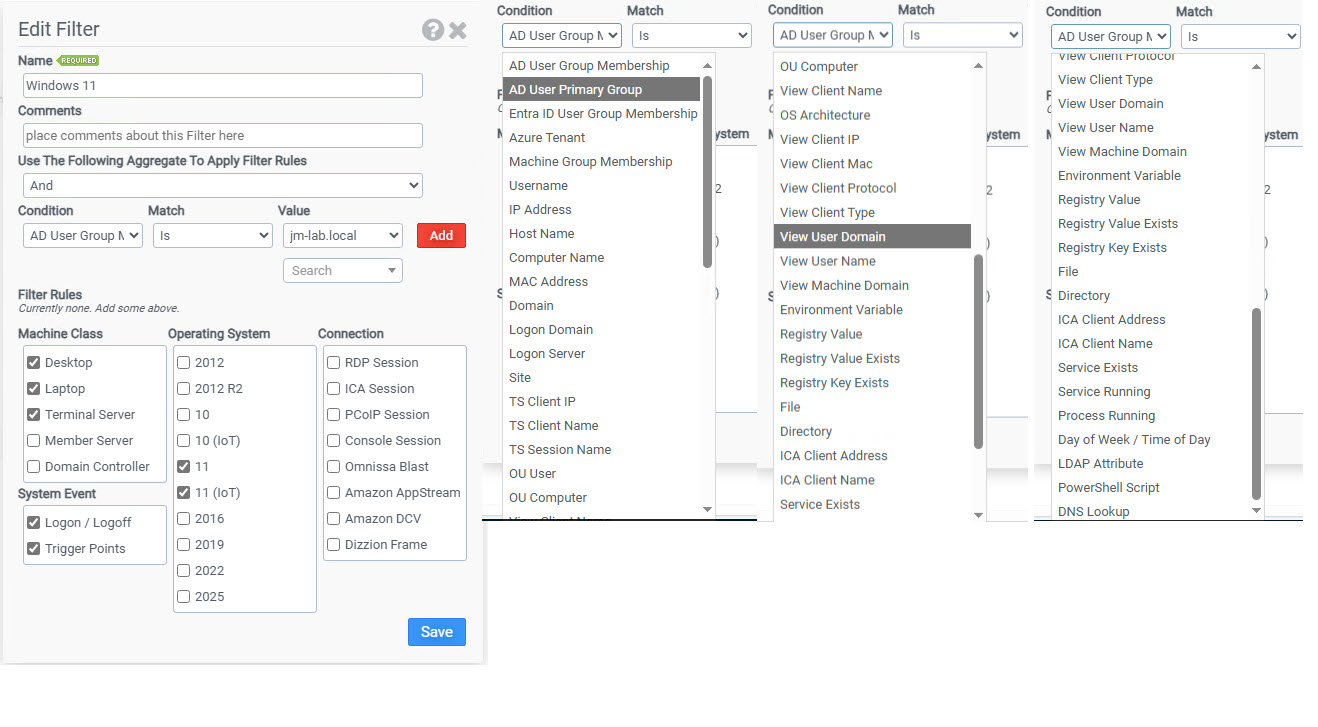Uncheck the Windows 11 (IoT) checkbox
Screen dimensions: 1318x727
point(184,493)
